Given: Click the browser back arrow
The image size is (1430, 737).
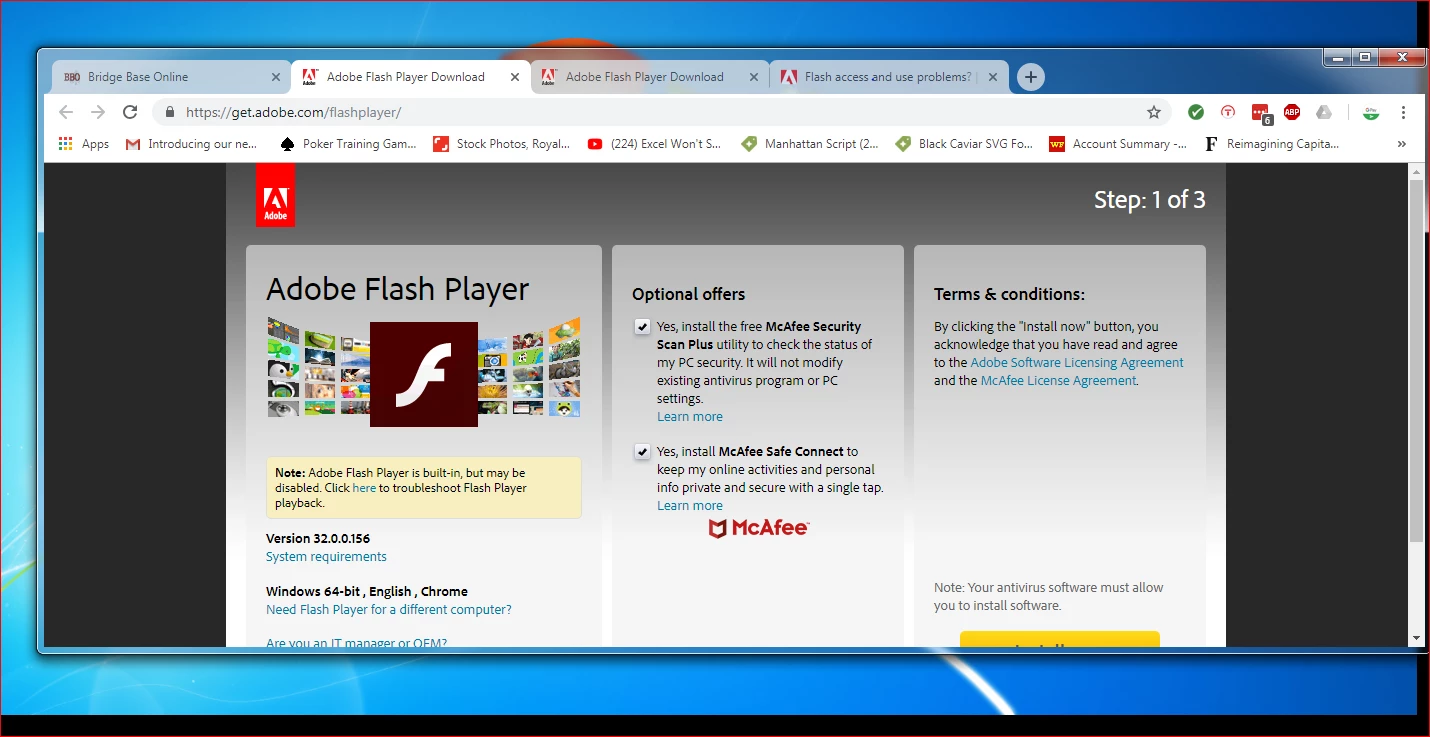Looking at the screenshot, I should click(66, 112).
